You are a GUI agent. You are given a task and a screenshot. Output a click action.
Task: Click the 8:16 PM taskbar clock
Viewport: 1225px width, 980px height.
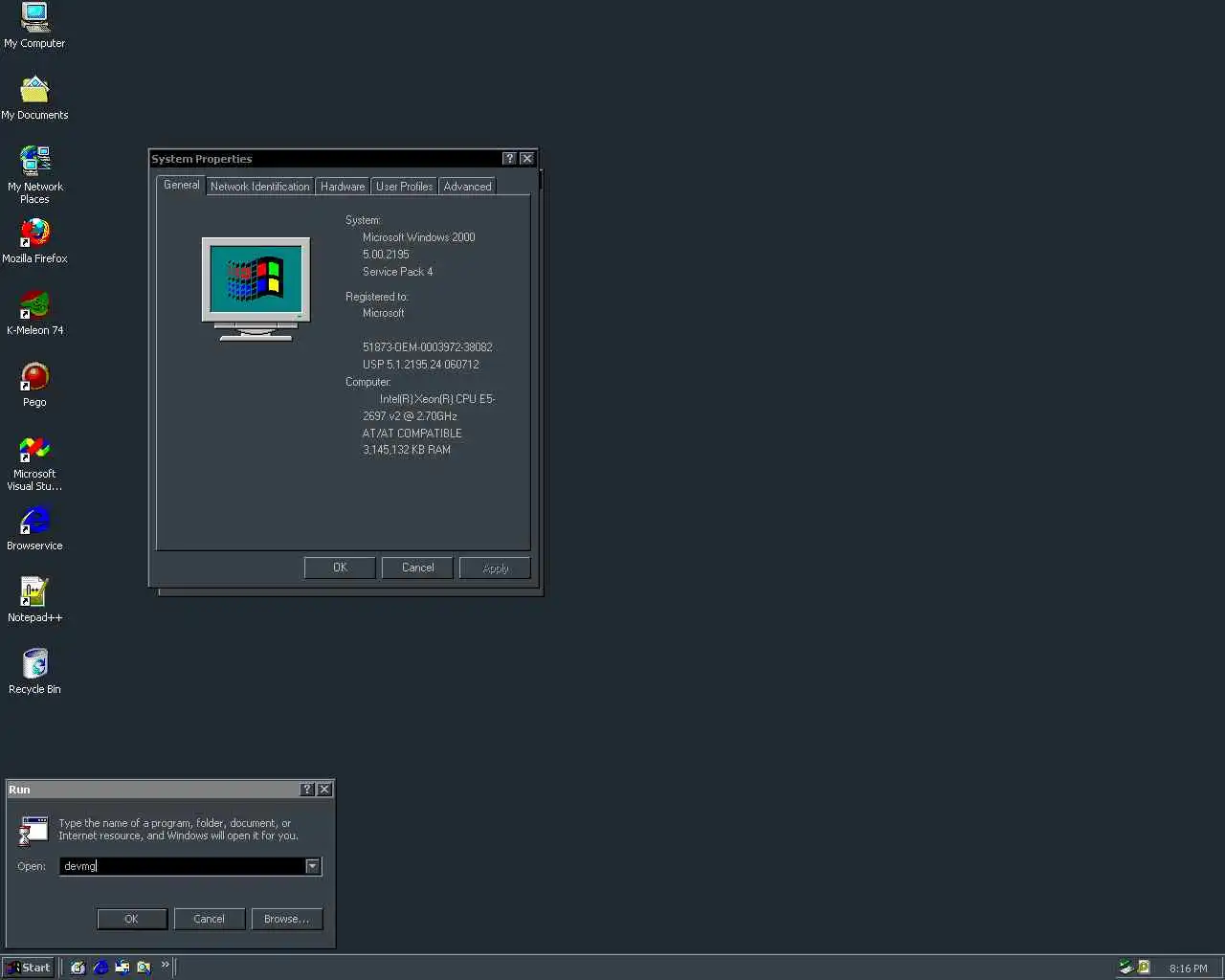(x=1188, y=969)
